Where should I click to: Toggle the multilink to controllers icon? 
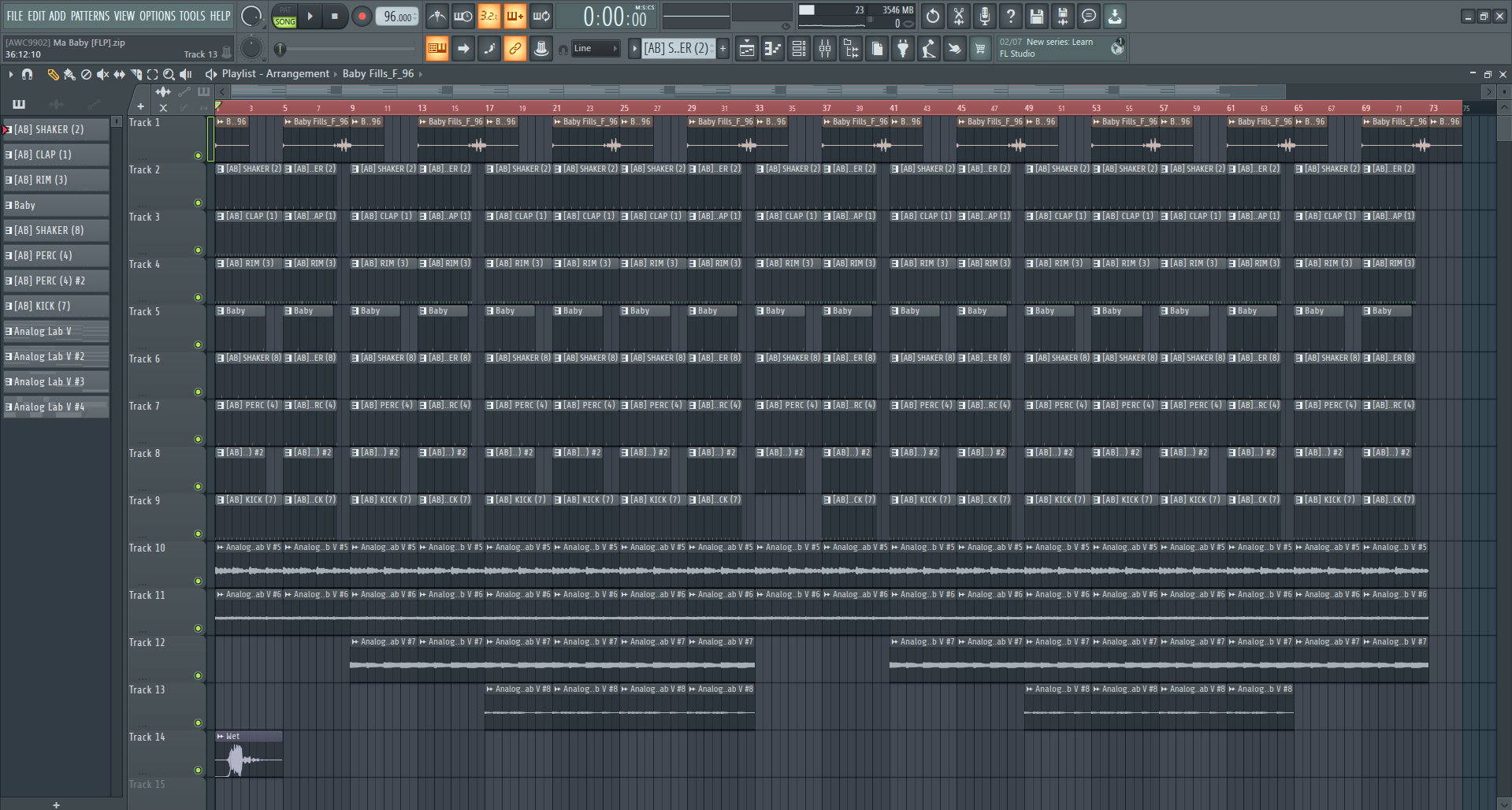click(515, 49)
